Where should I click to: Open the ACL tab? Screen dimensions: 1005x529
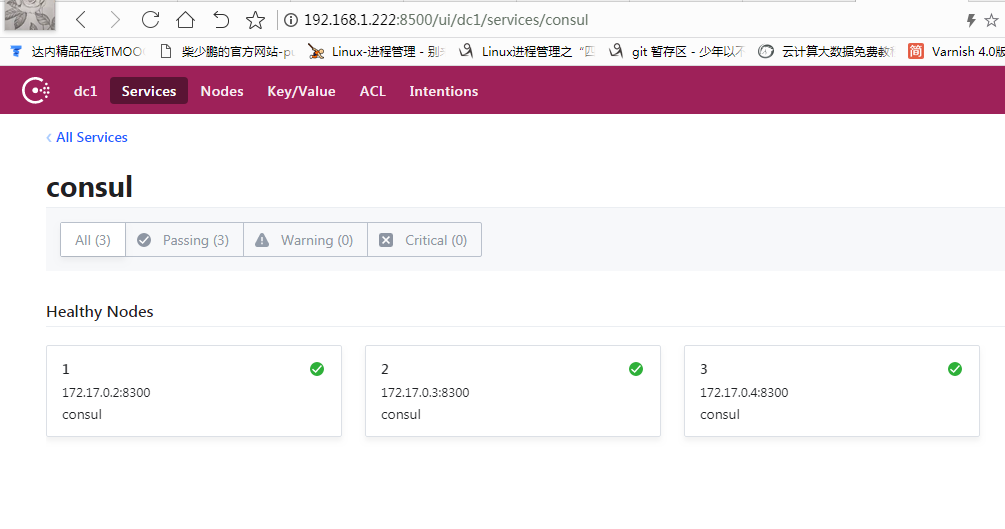click(372, 91)
